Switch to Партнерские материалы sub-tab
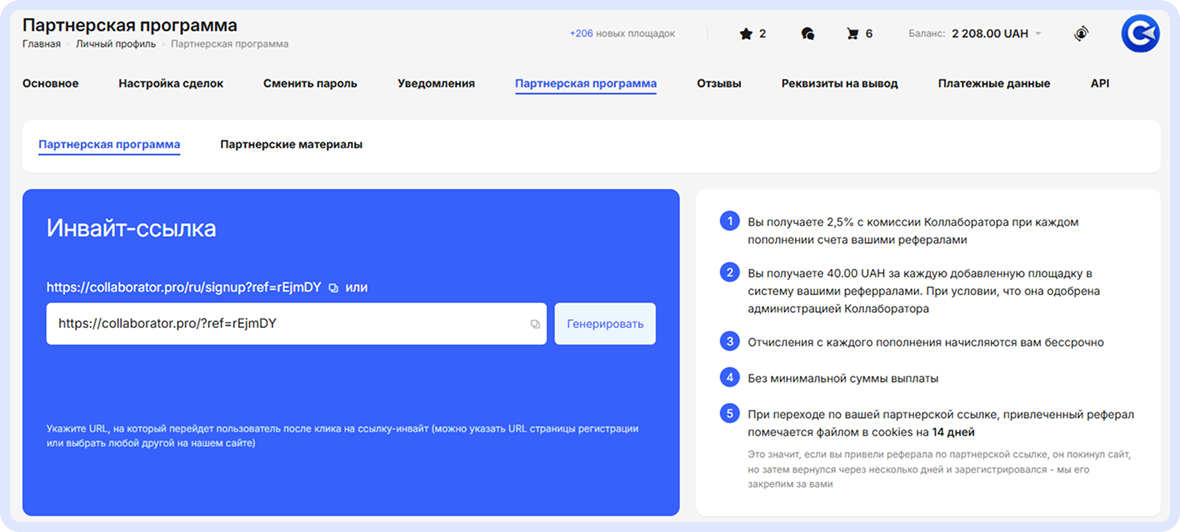This screenshot has width=1180, height=532. click(291, 145)
